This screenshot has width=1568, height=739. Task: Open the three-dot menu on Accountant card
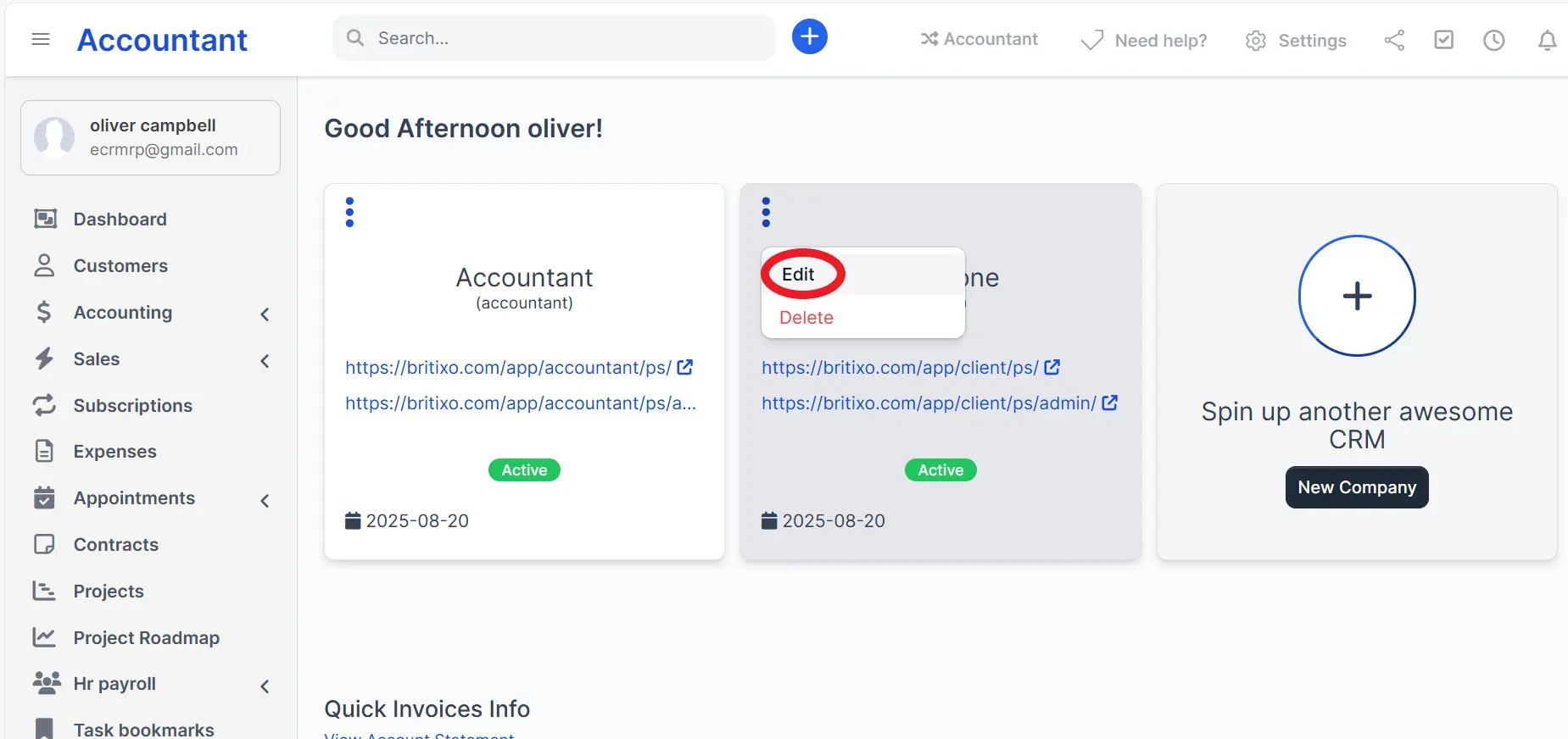pos(349,212)
